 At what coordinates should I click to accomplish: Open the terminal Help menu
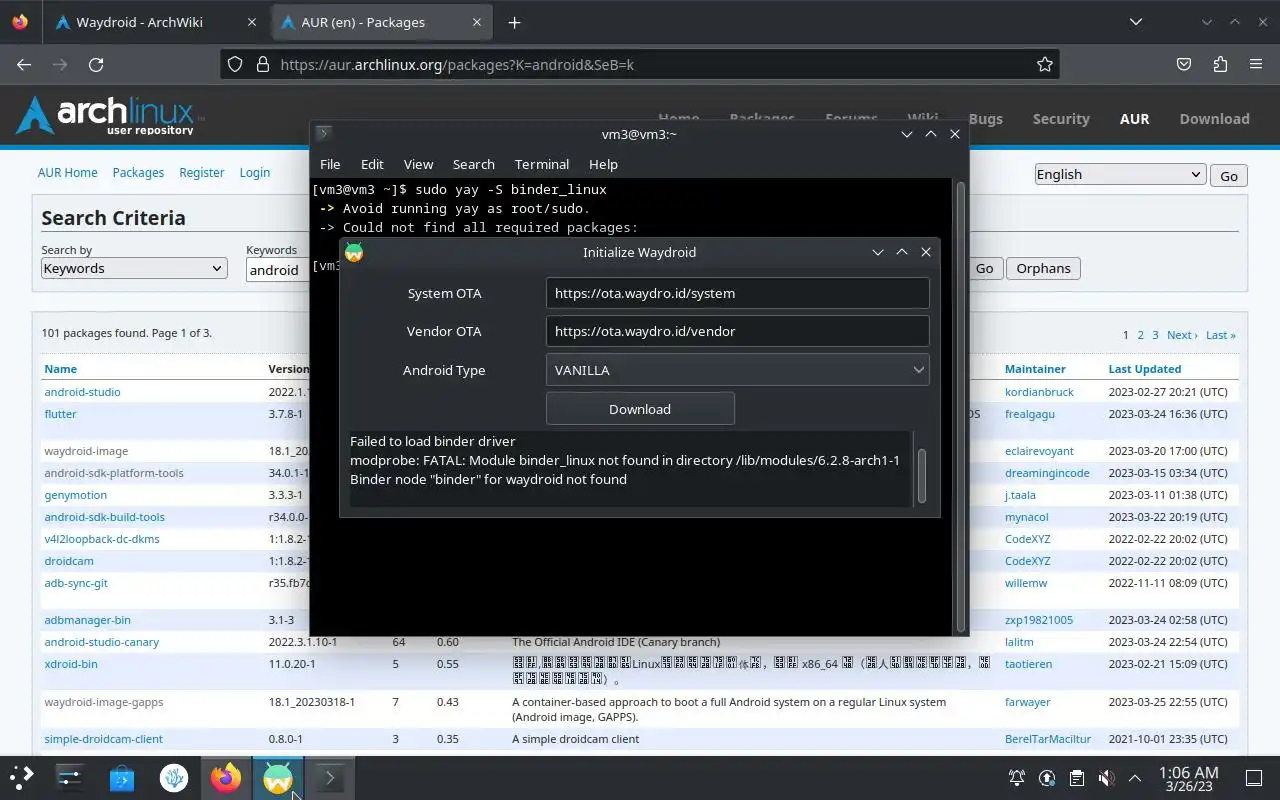click(x=603, y=164)
